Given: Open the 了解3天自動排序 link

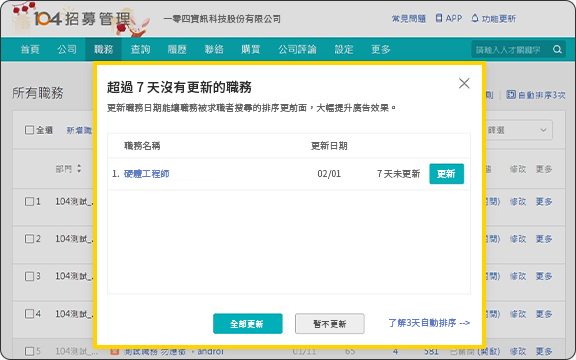Looking at the screenshot, I should (429, 323).
